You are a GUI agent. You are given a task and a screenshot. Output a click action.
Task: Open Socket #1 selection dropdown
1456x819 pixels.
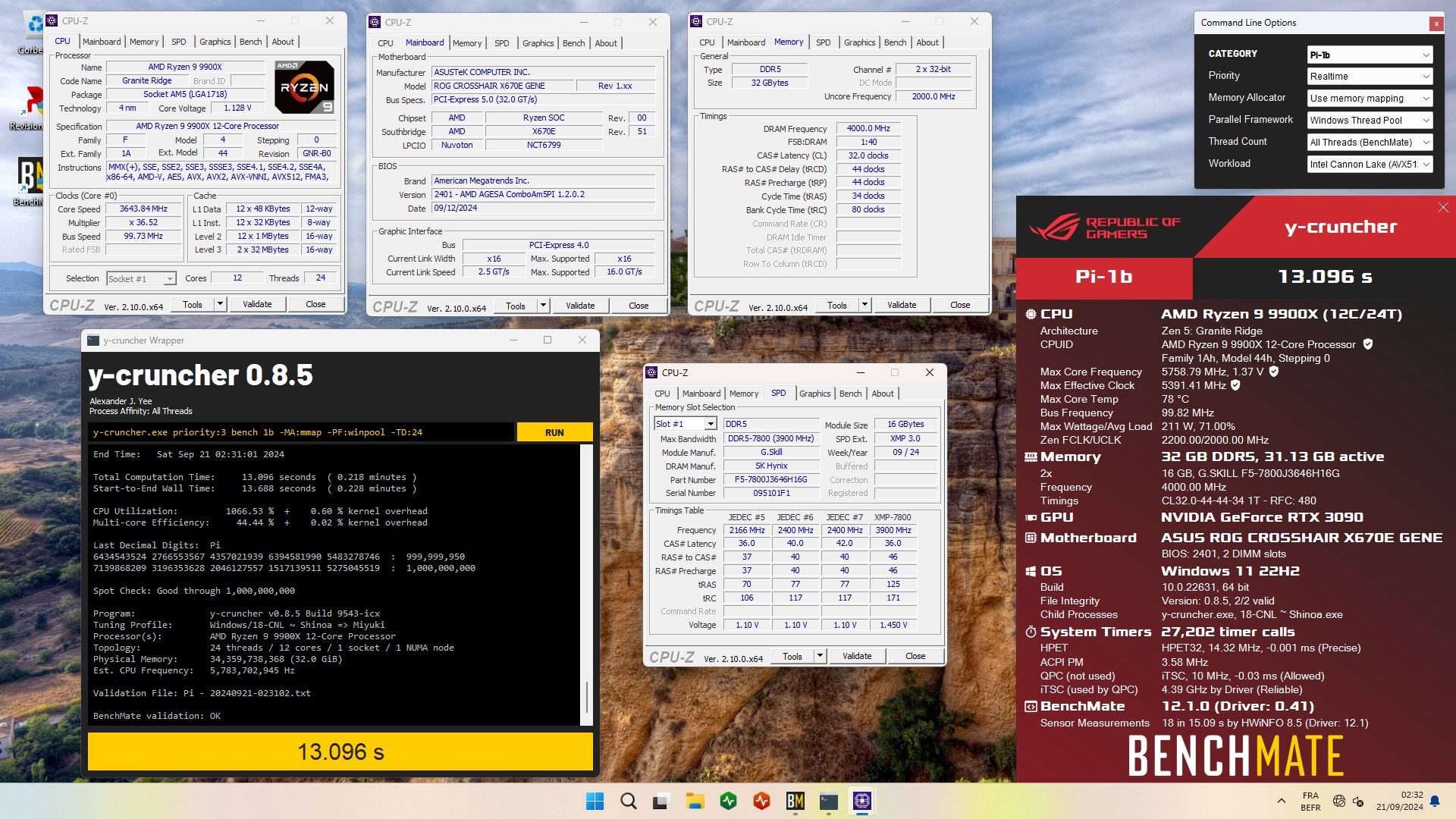pyautogui.click(x=141, y=279)
